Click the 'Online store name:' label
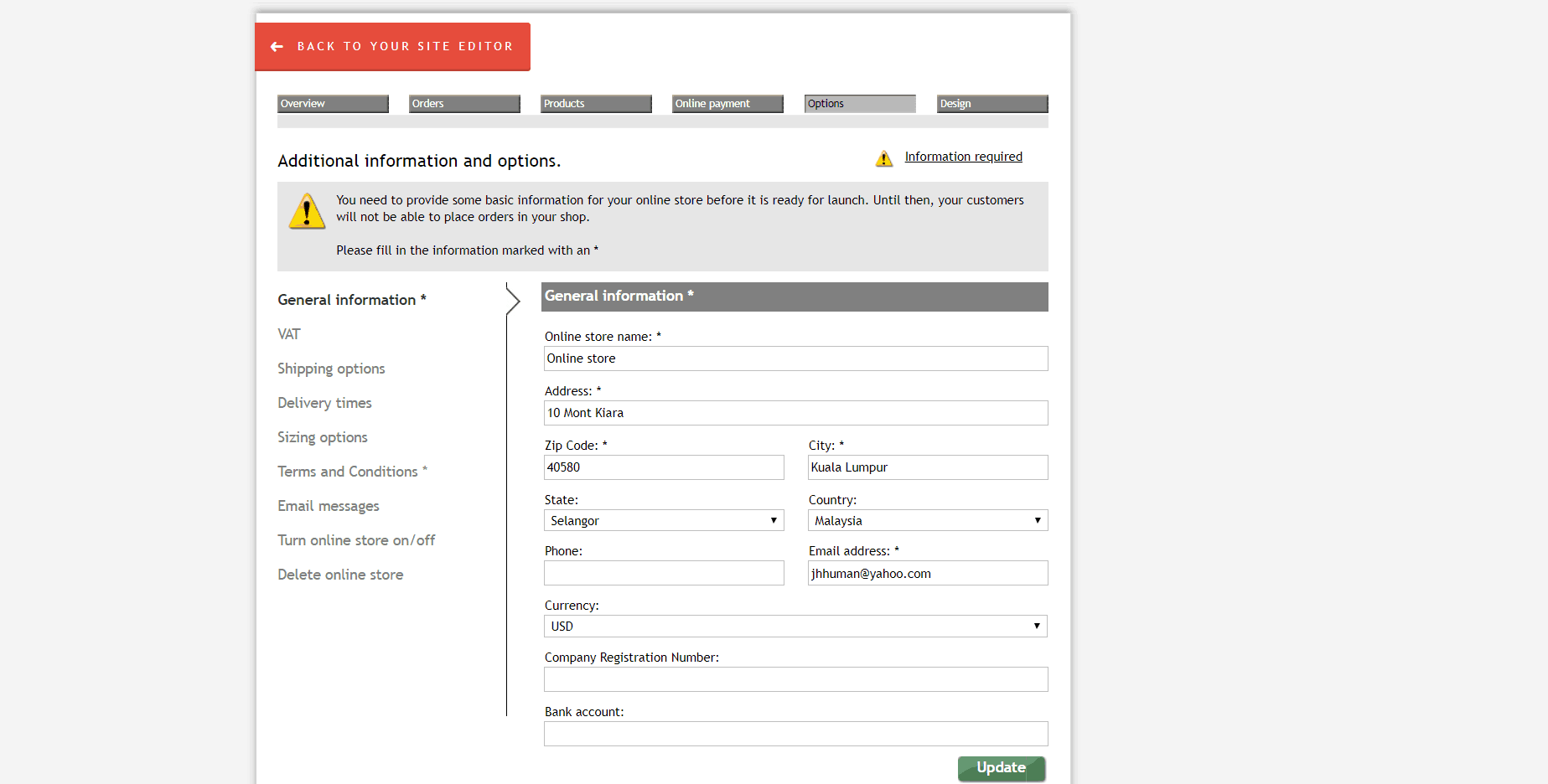 603,337
